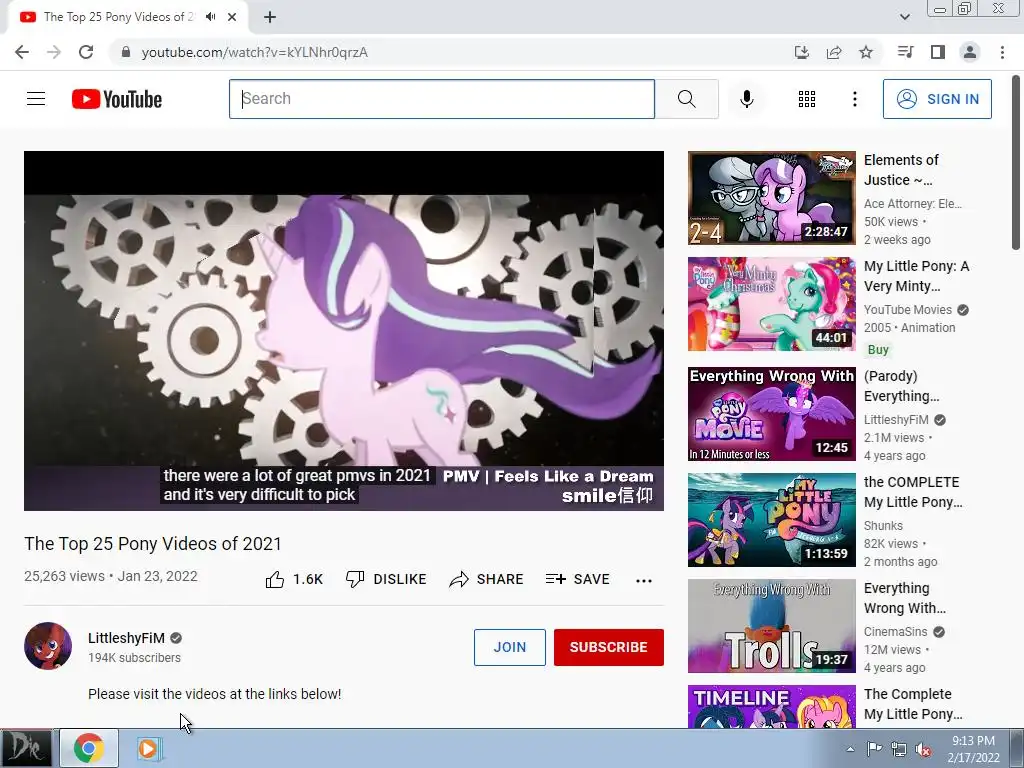
Task: Open more actions ellipsis under video
Action: (x=643, y=580)
